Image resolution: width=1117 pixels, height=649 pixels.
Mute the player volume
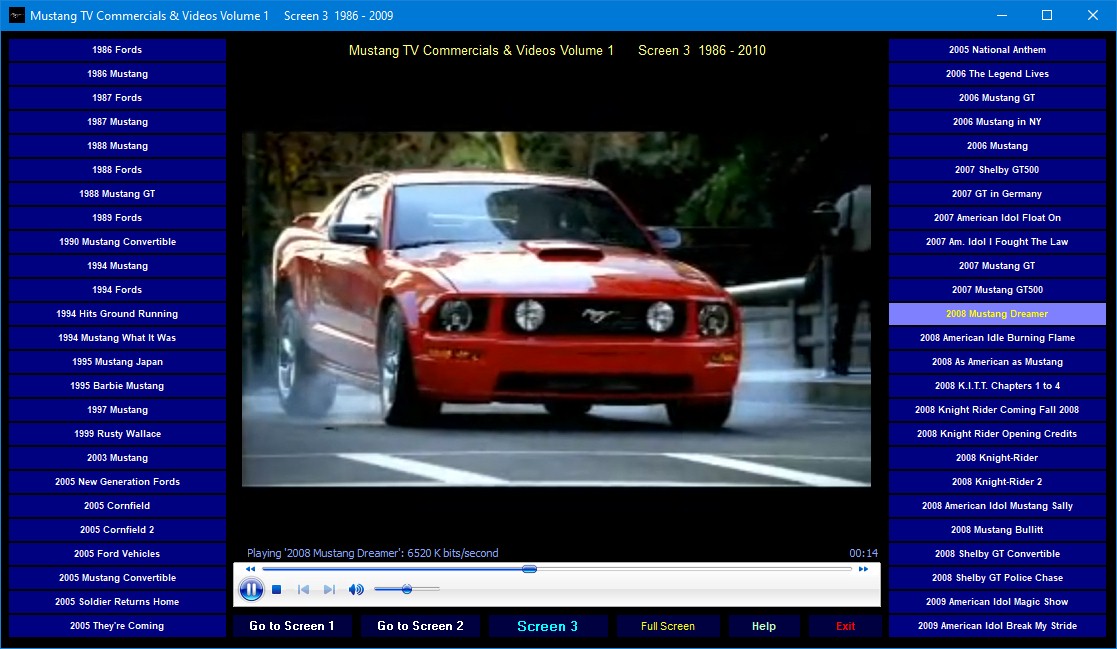coord(356,589)
